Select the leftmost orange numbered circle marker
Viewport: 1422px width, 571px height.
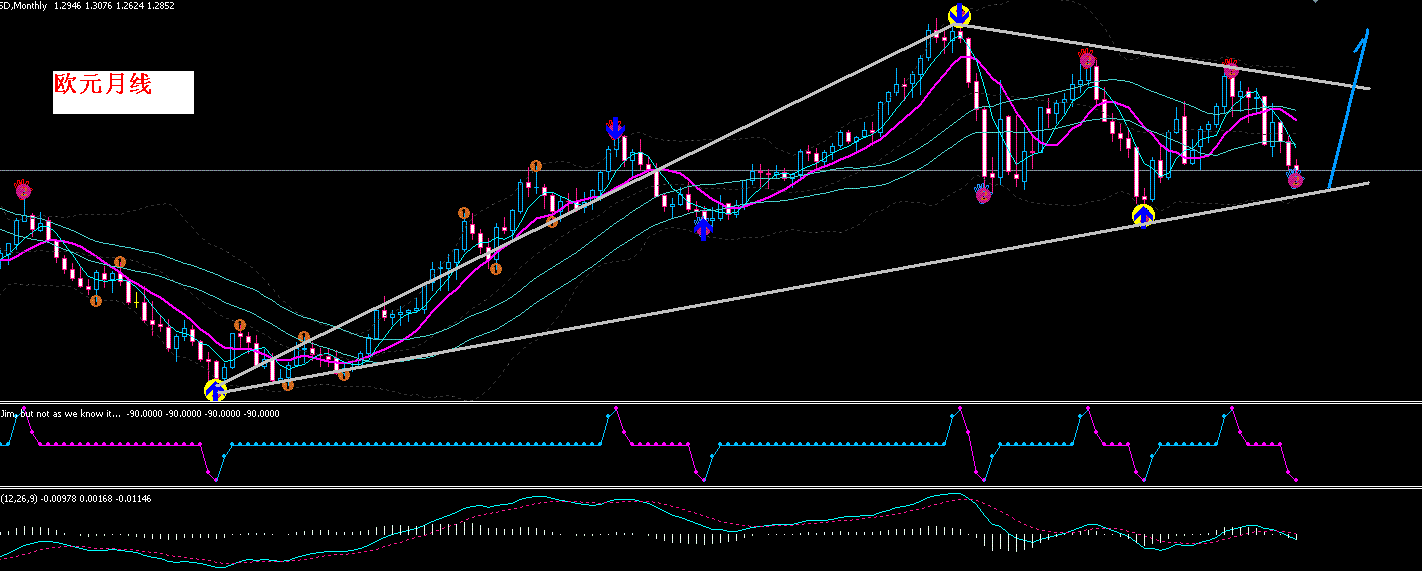click(95, 300)
